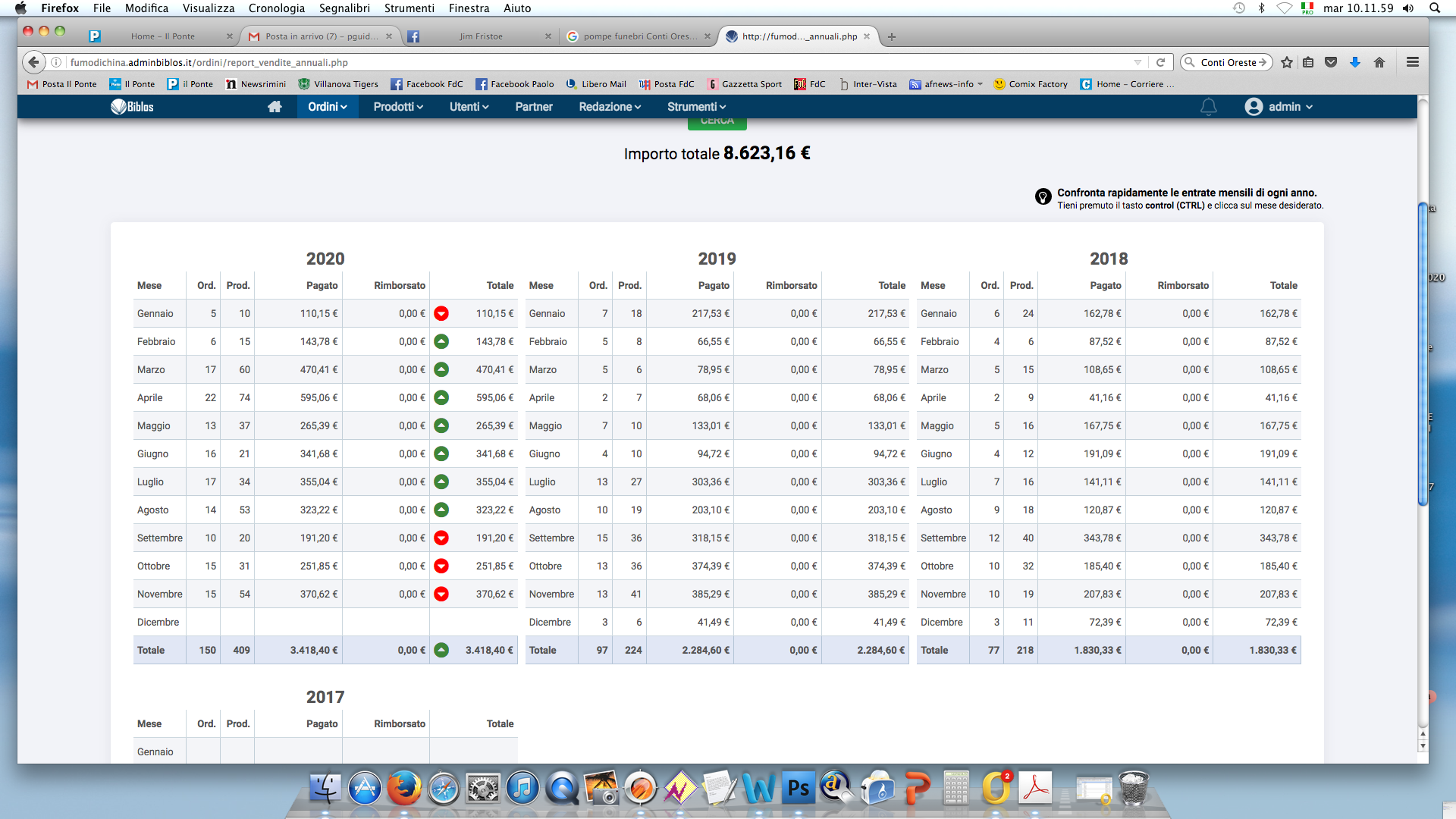This screenshot has height=819, width=1456.
Task: Switch to the Posta in arrivo tab
Action: 321,36
